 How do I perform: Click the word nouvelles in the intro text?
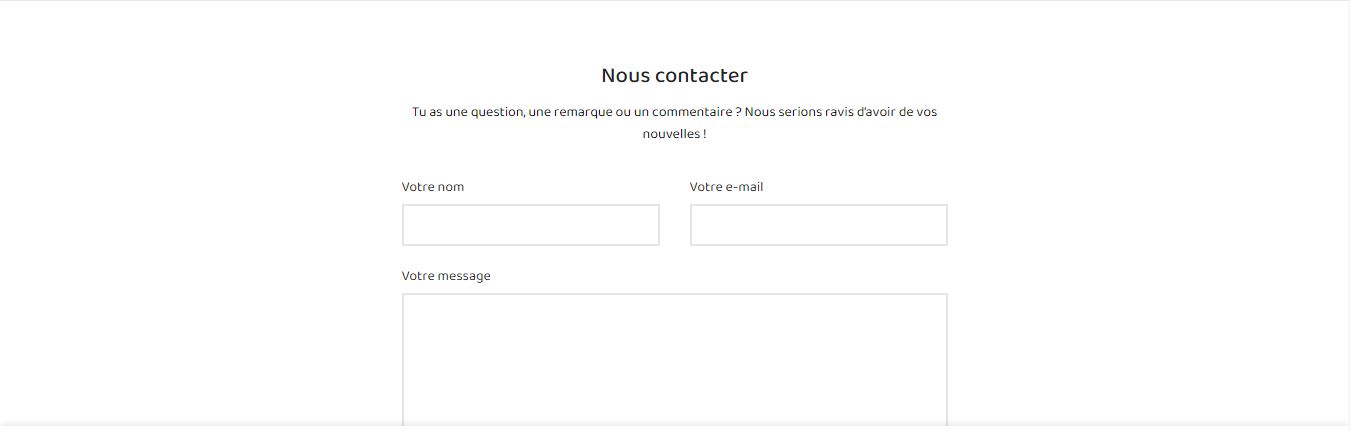click(670, 134)
